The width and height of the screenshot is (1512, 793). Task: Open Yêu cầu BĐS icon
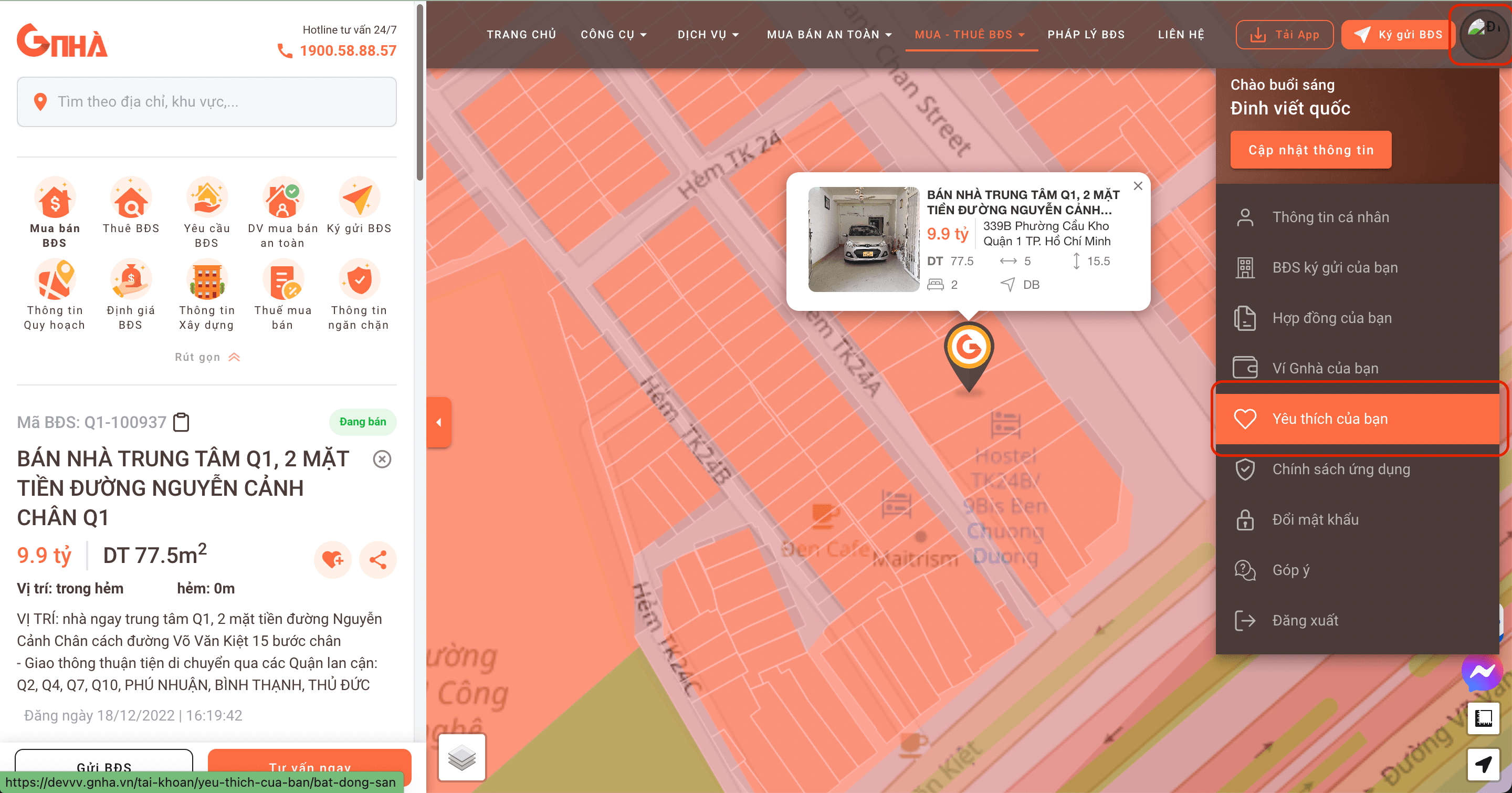[207, 198]
